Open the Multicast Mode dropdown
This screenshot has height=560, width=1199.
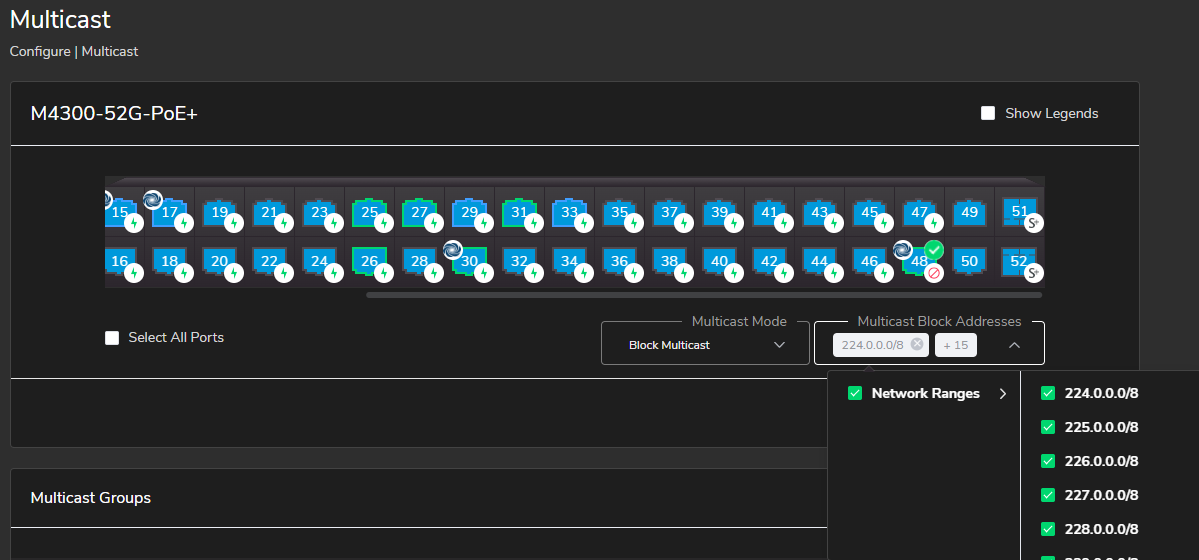(705, 345)
